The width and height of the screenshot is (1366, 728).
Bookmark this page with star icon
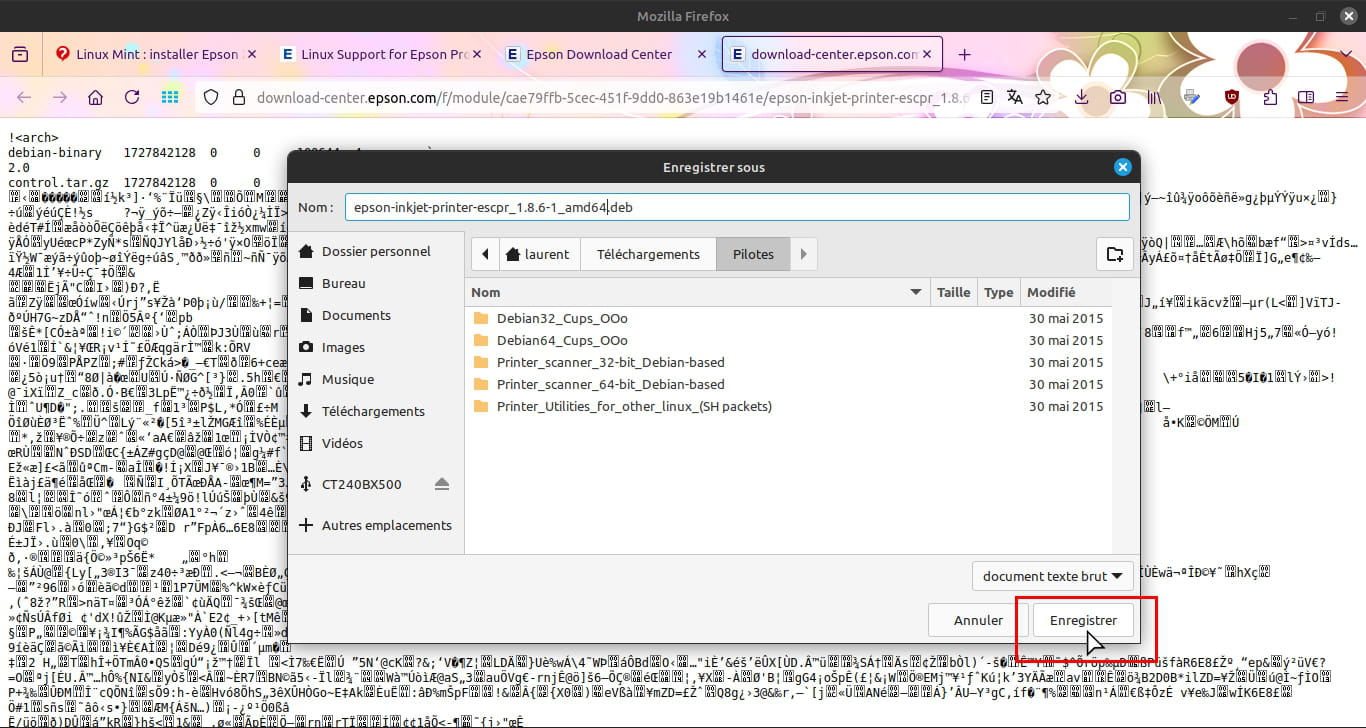pyautogui.click(x=1043, y=97)
